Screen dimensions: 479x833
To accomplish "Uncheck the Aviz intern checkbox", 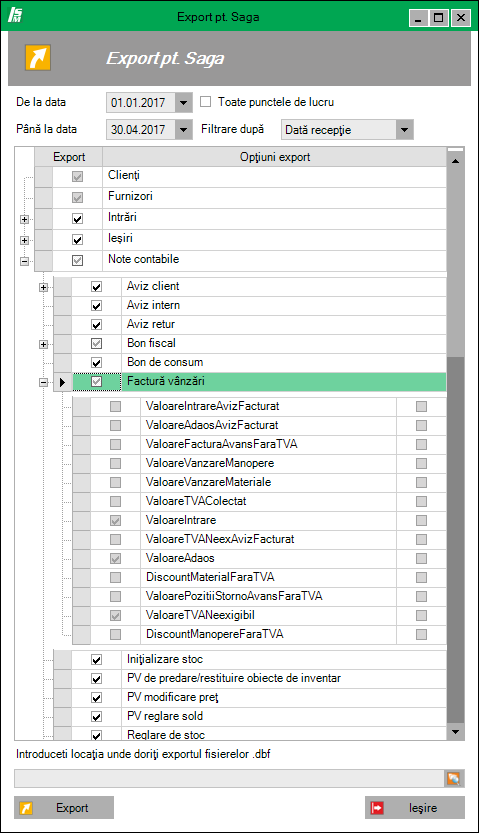I will coord(96,306).
